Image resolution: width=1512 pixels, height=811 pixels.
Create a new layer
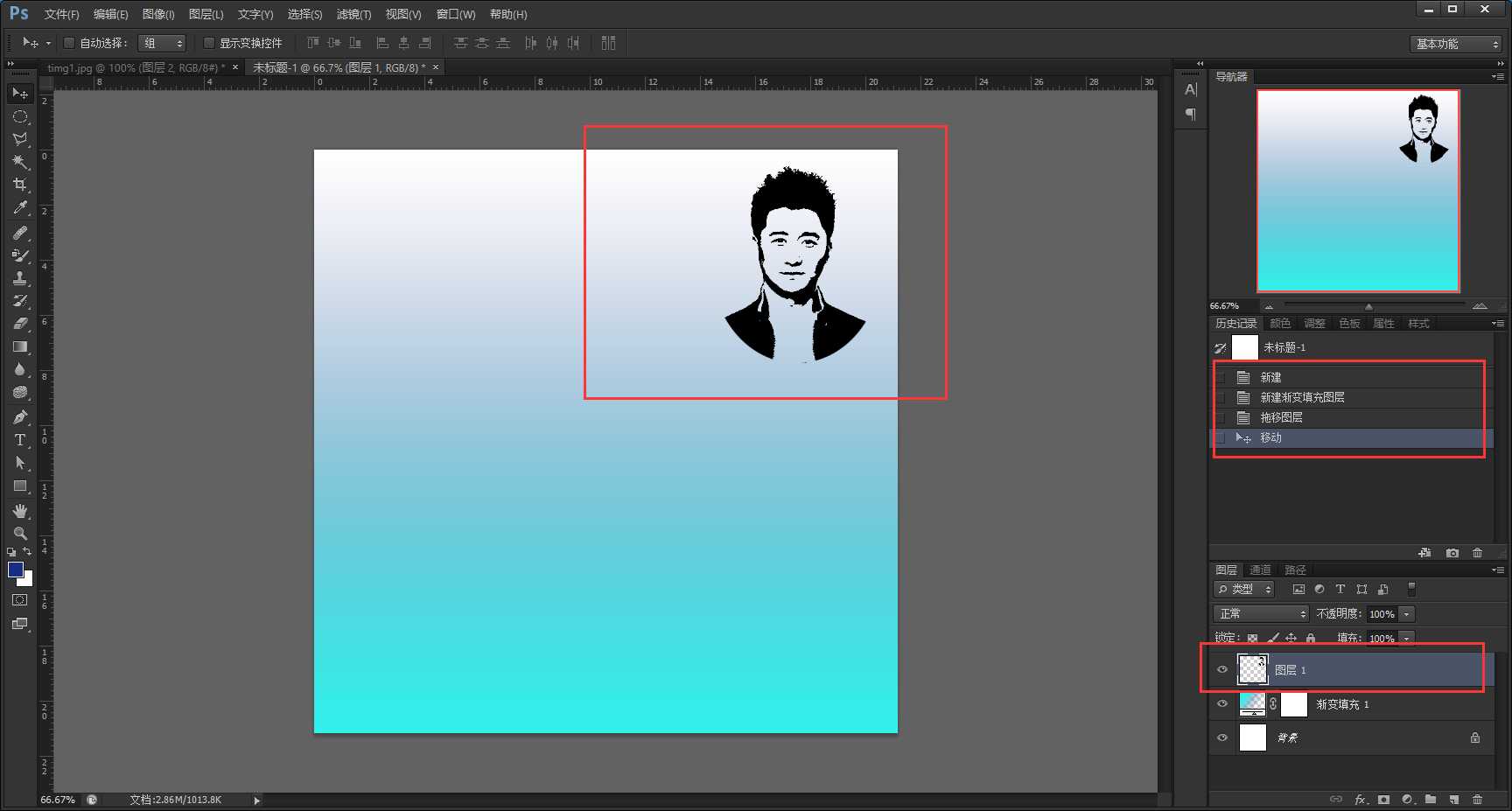coord(1454,800)
